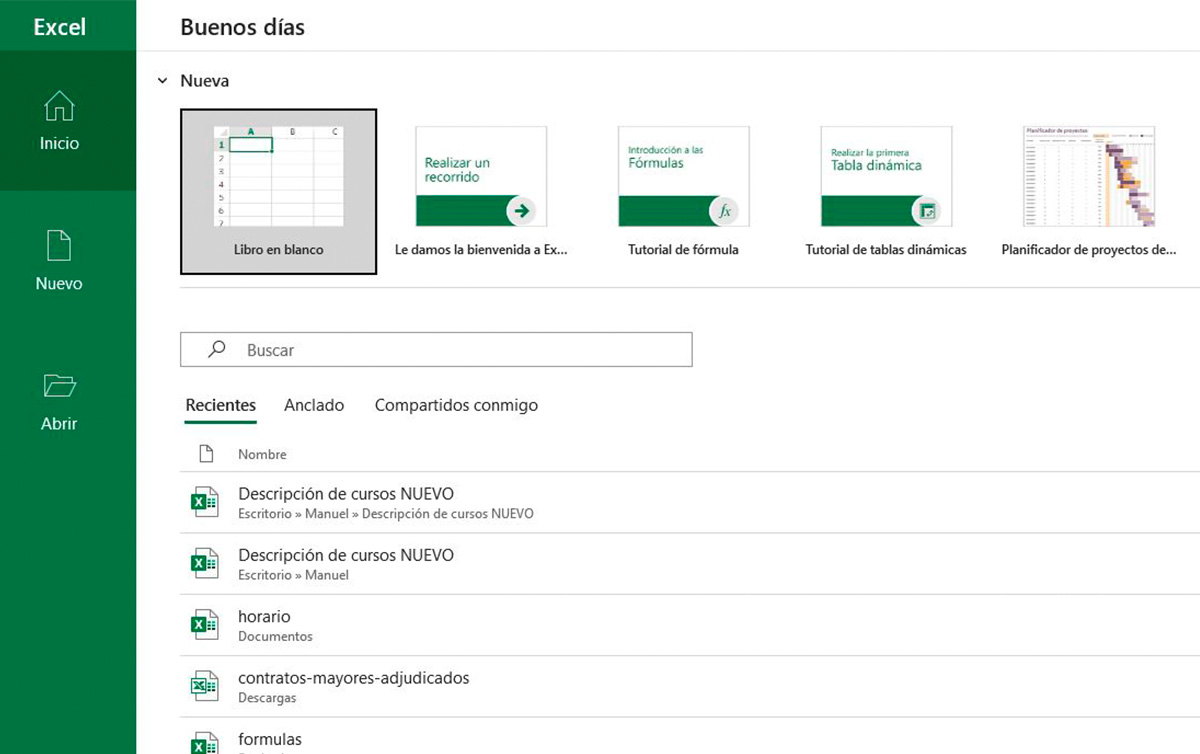This screenshot has height=754, width=1200.
Task: Click Le damos la bienvenida a Excel label
Action: [x=481, y=250]
